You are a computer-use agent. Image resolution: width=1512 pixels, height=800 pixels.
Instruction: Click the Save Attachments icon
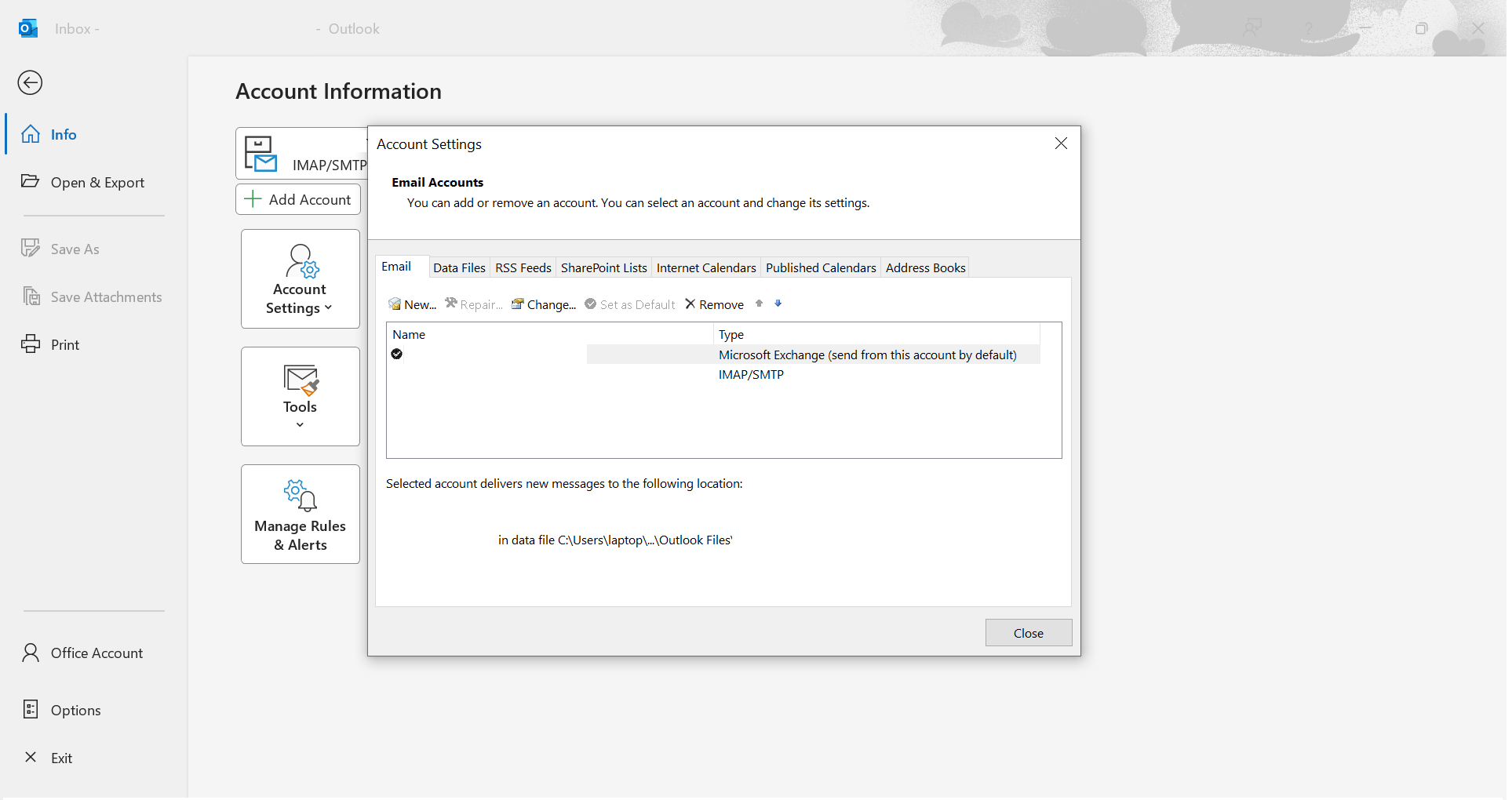click(31, 296)
